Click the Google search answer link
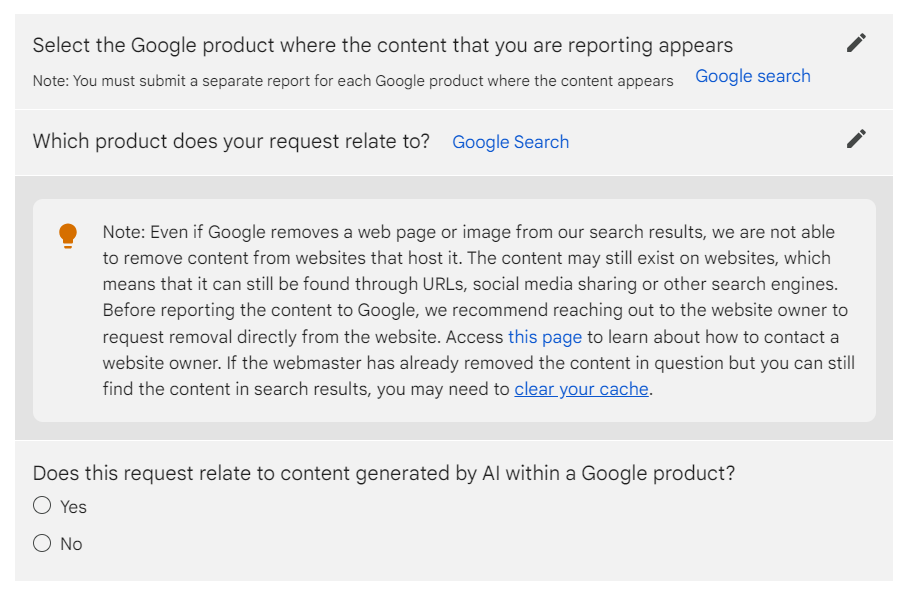This screenshot has width=908, height=592. click(x=752, y=76)
